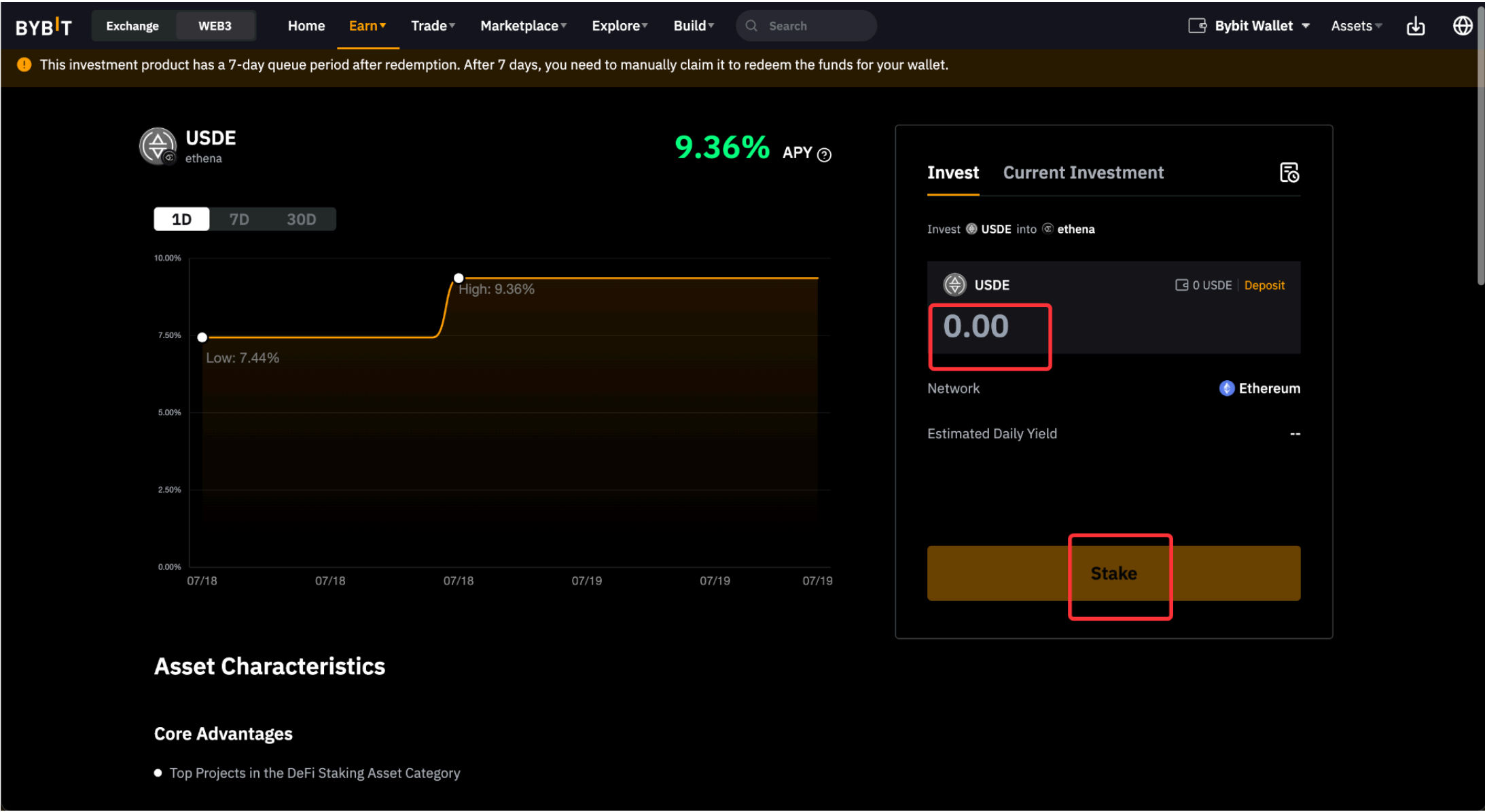Select the WEB3 tab
This screenshot has width=1485, height=812.
(215, 26)
